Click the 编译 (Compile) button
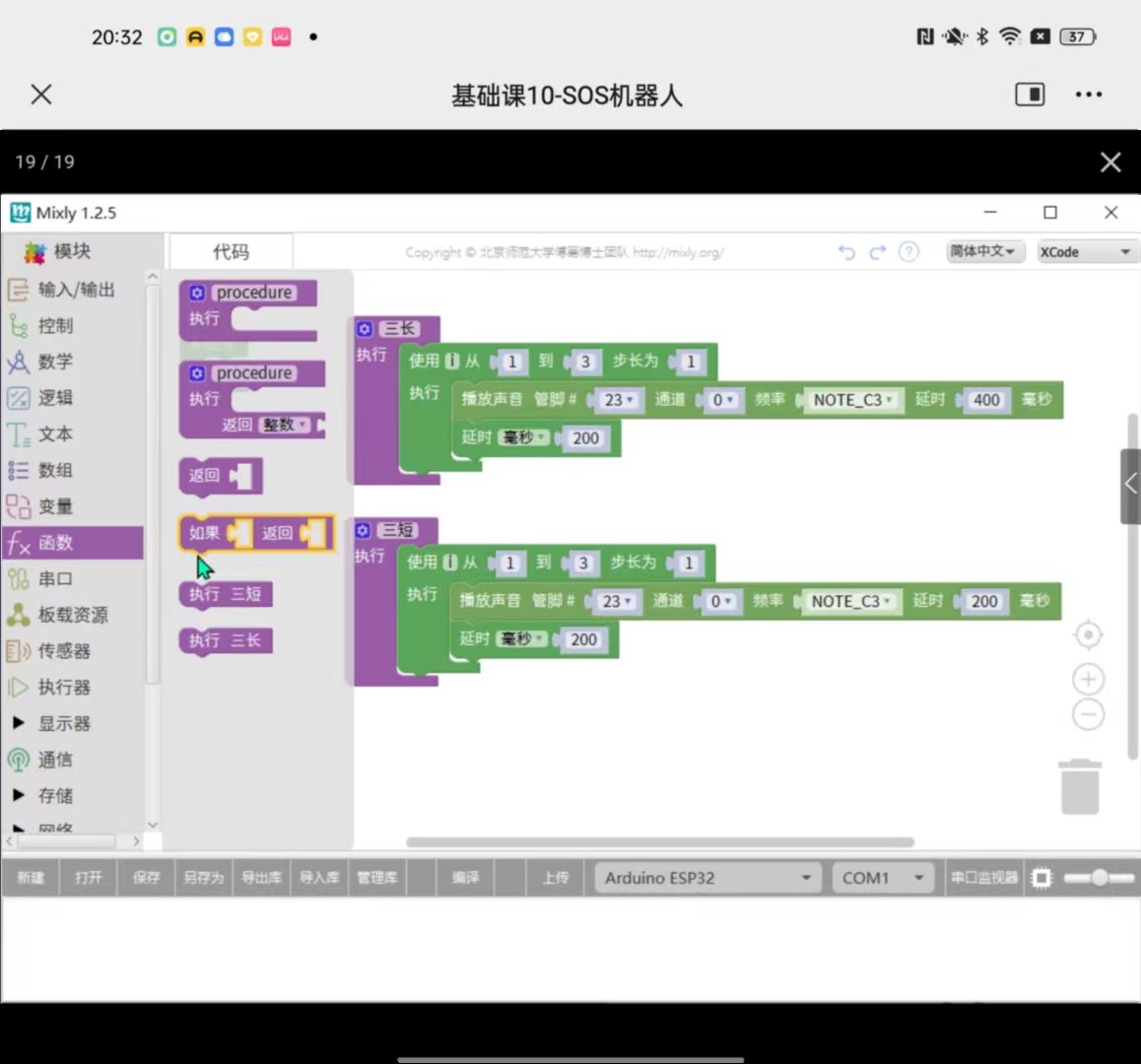 464,877
